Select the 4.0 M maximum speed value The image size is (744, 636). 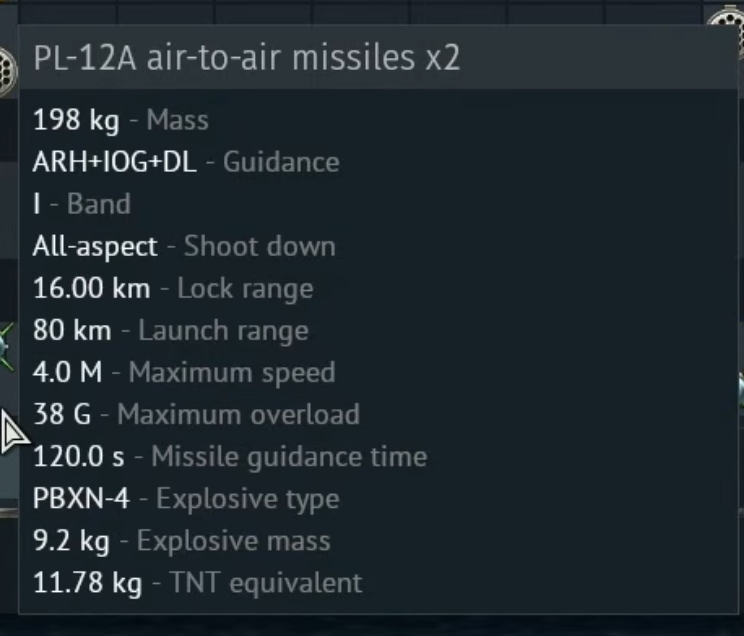[x=68, y=373]
